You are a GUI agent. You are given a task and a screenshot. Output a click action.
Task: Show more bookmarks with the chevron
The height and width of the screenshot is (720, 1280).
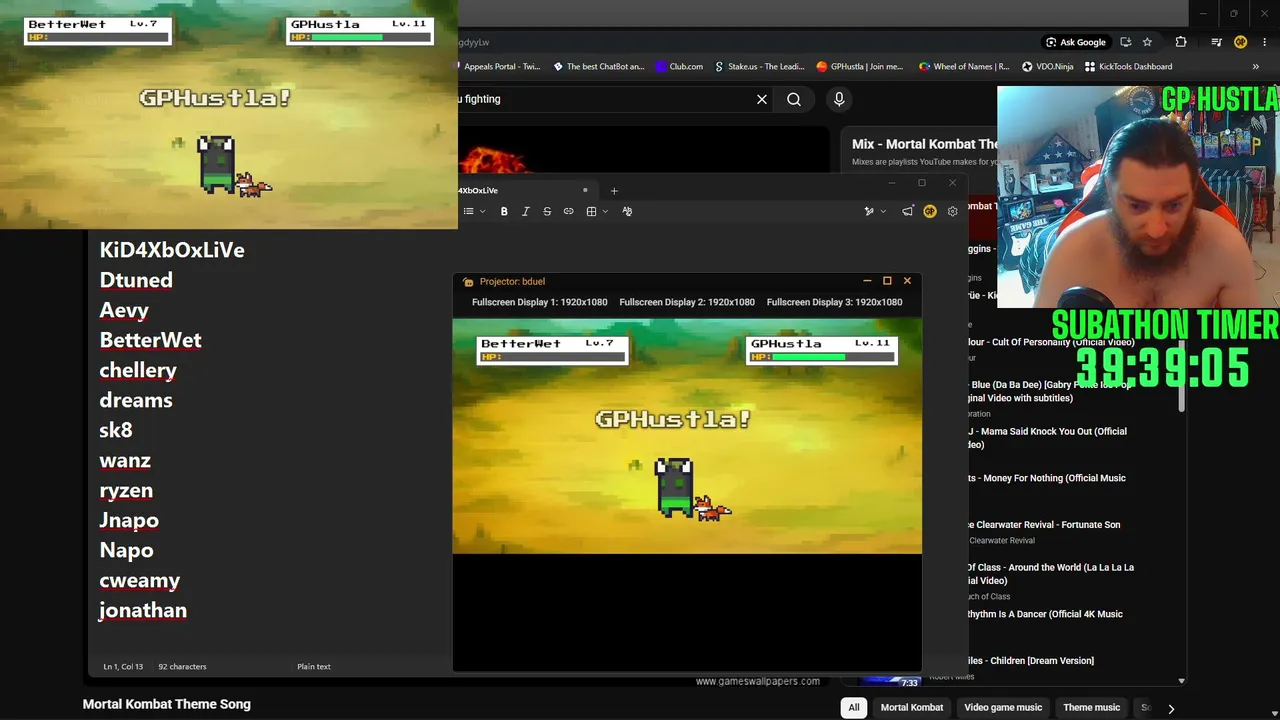pos(1256,67)
